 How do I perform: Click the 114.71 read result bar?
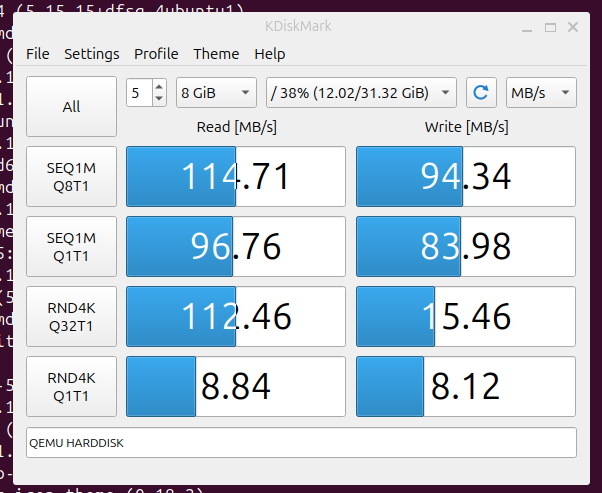pyautogui.click(x=236, y=177)
